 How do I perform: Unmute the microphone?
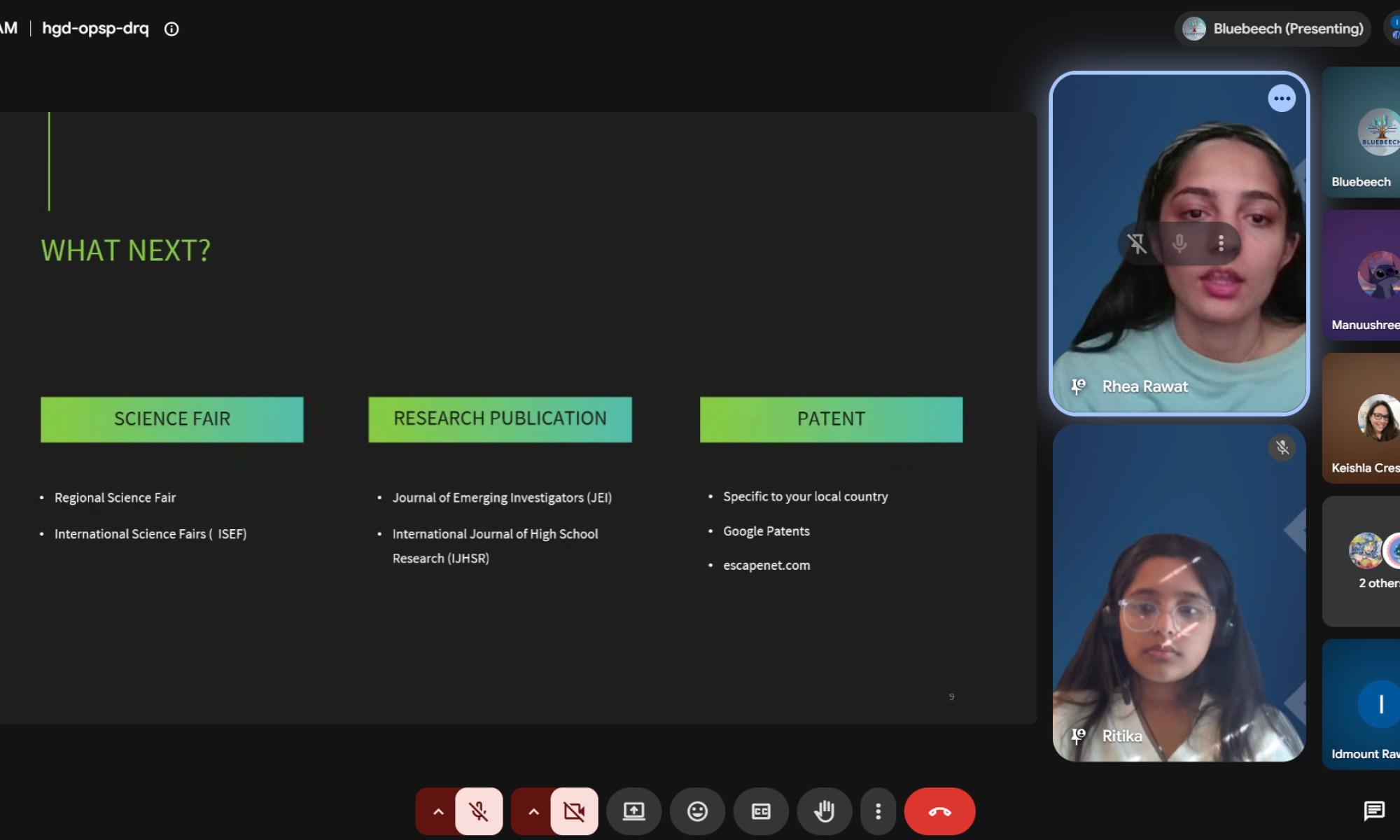(x=479, y=811)
